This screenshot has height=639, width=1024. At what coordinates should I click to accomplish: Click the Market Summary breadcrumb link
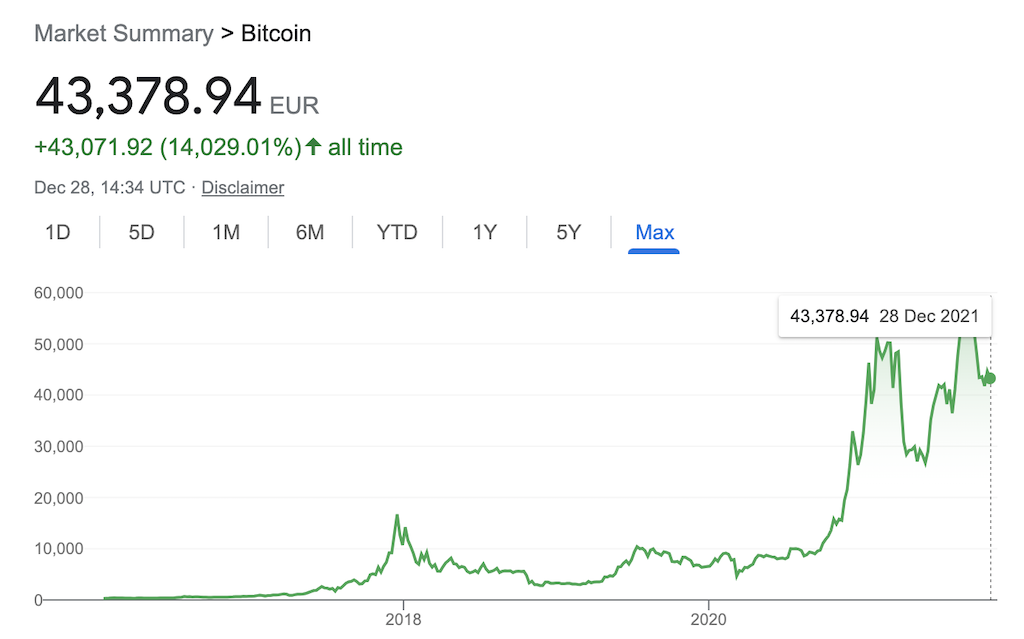pyautogui.click(x=122, y=33)
